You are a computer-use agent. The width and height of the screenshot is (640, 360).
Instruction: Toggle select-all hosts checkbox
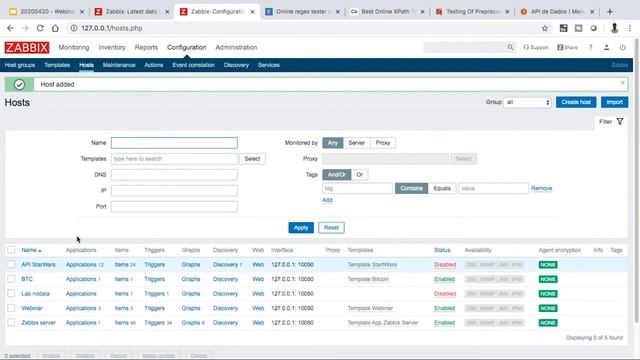[11, 250]
